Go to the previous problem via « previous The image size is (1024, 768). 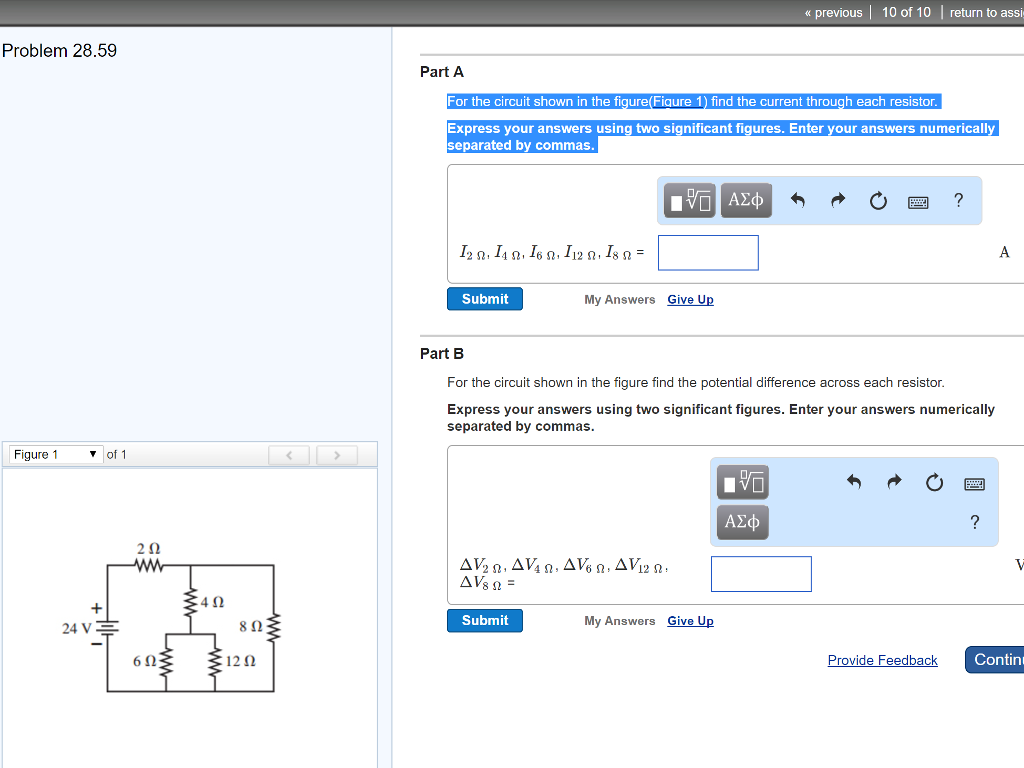(834, 12)
